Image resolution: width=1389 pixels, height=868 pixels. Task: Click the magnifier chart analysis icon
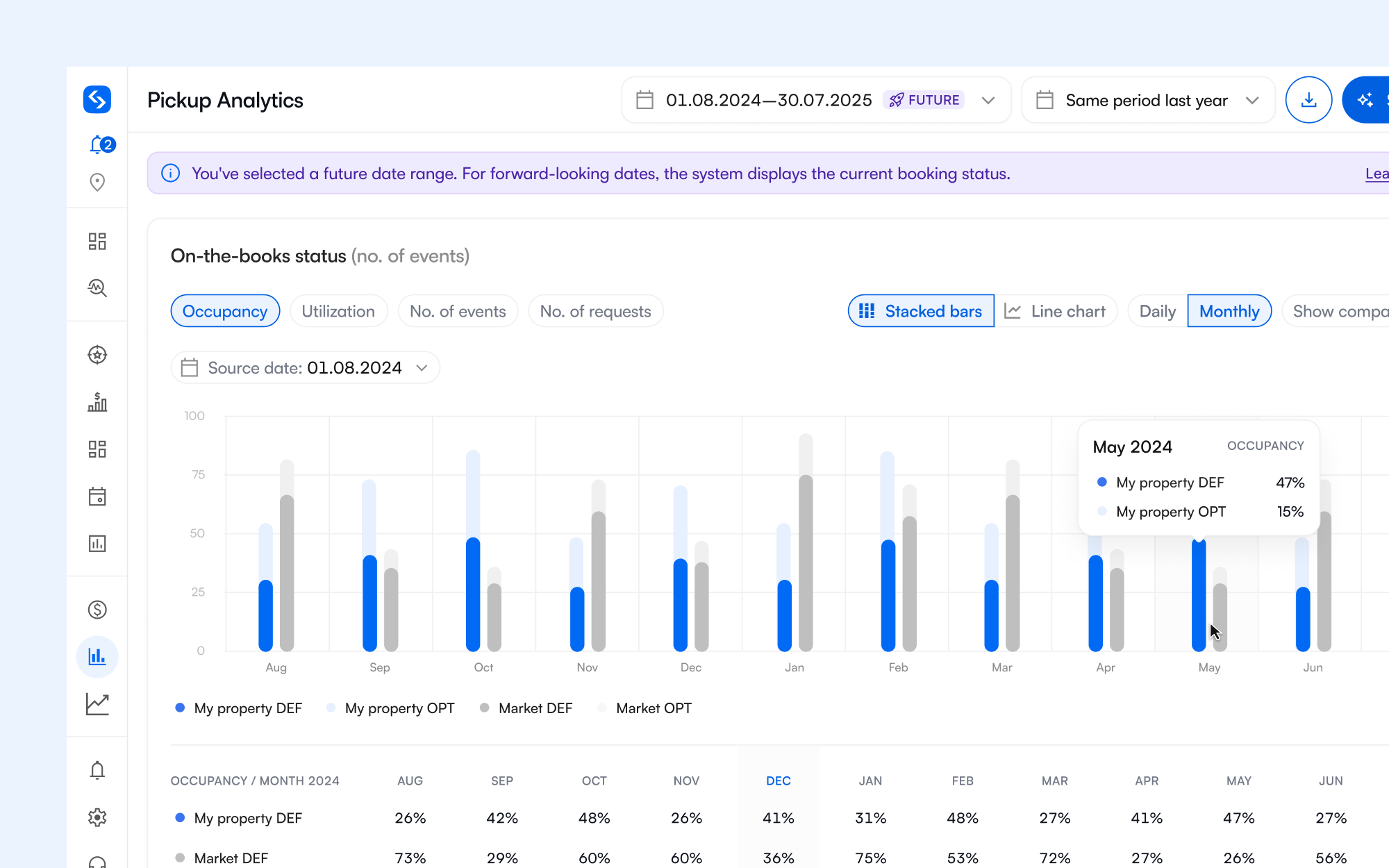[97, 287]
